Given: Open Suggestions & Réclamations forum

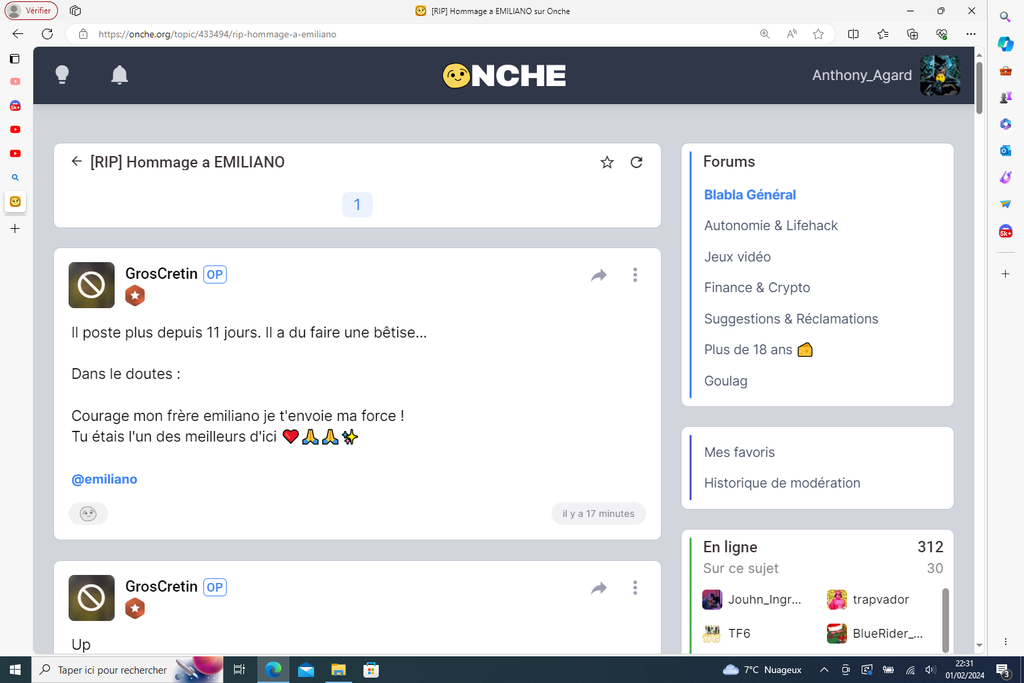Looking at the screenshot, I should point(791,319).
